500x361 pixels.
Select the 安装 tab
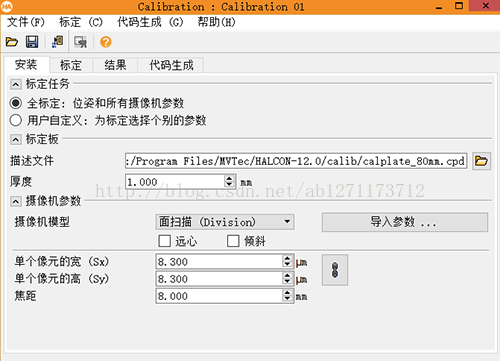[x=26, y=64]
